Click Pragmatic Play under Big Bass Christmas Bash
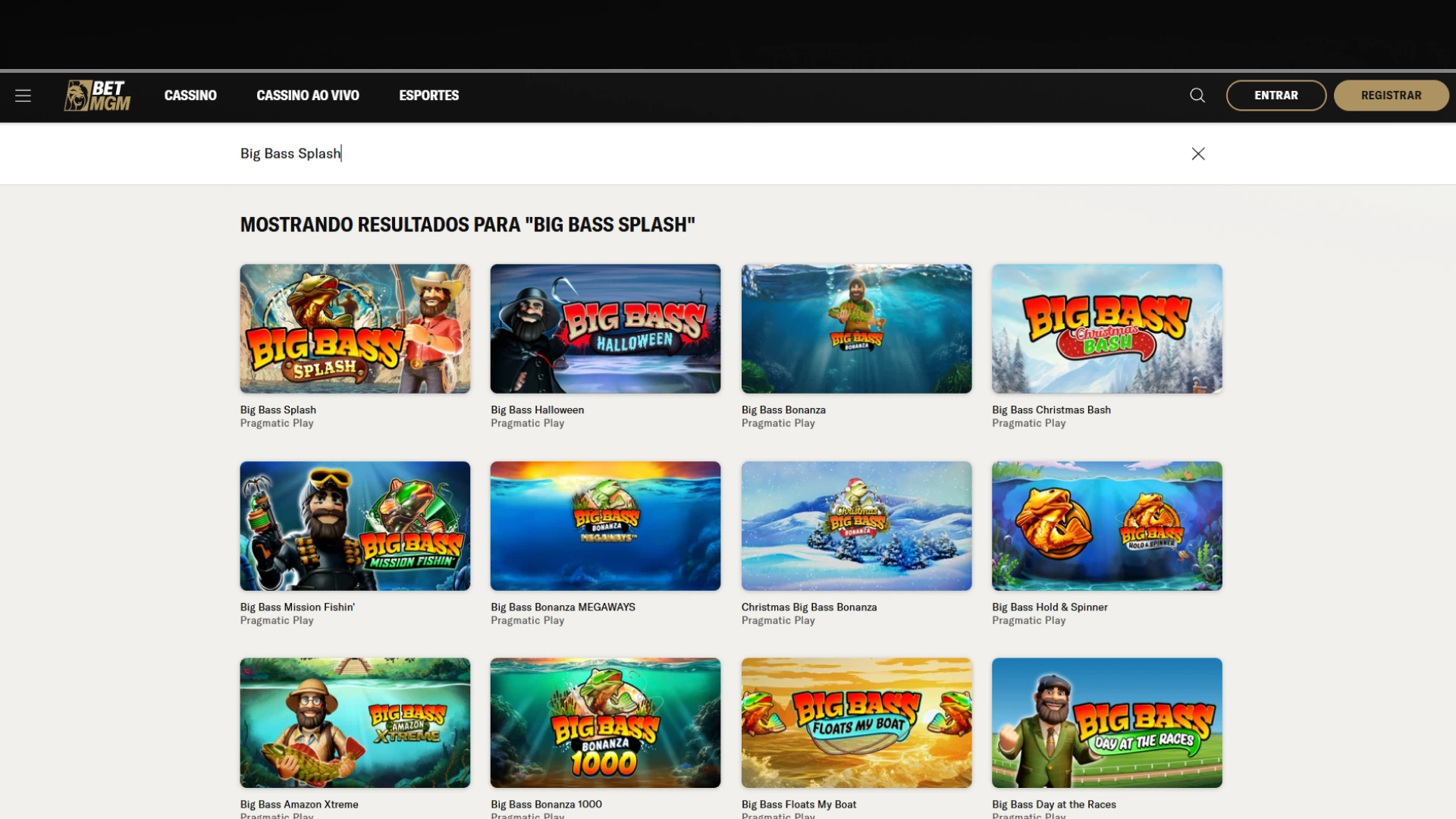1456x819 pixels. pos(1028,423)
